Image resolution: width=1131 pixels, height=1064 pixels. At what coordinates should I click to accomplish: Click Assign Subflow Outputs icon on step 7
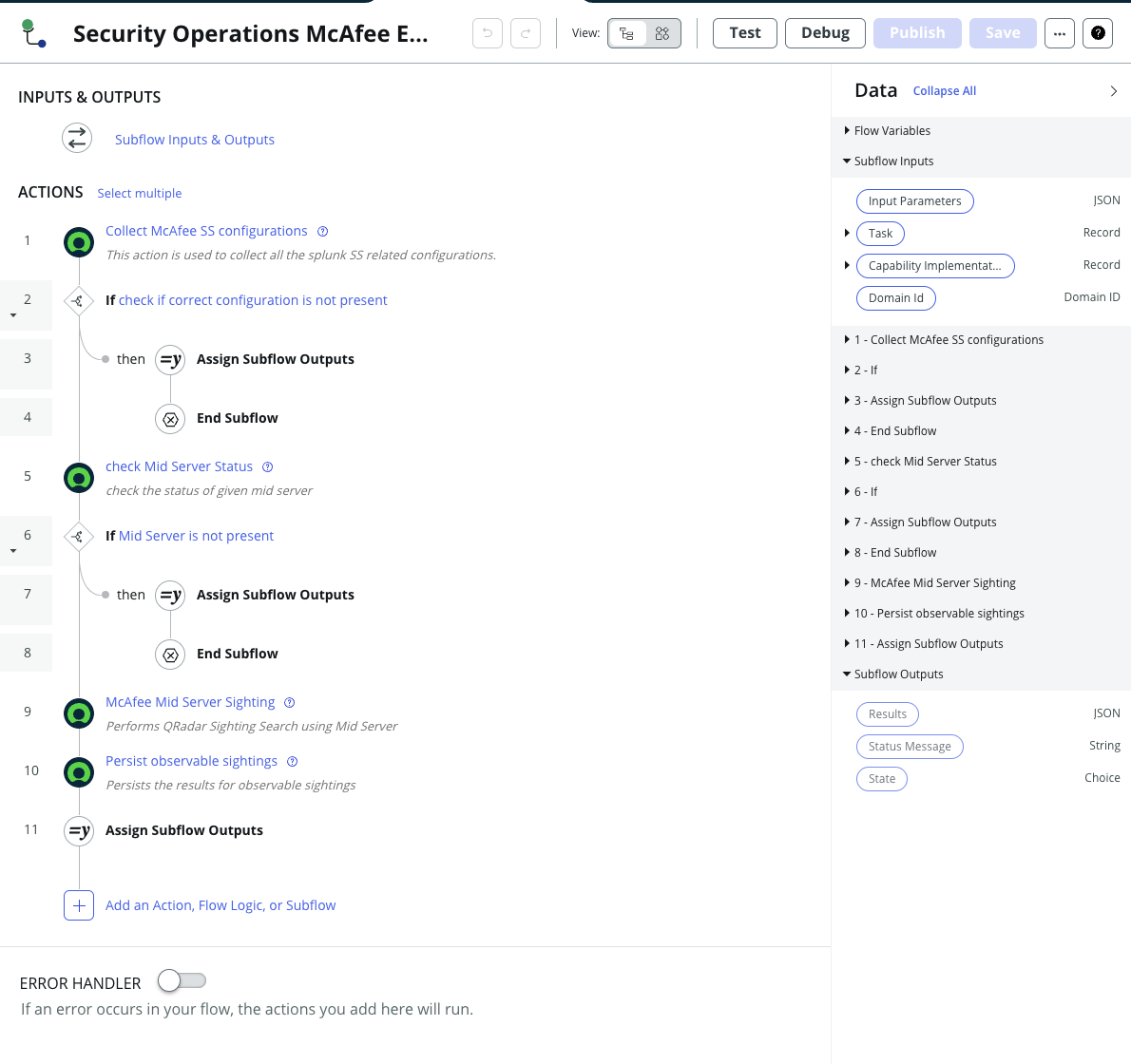[x=170, y=595]
